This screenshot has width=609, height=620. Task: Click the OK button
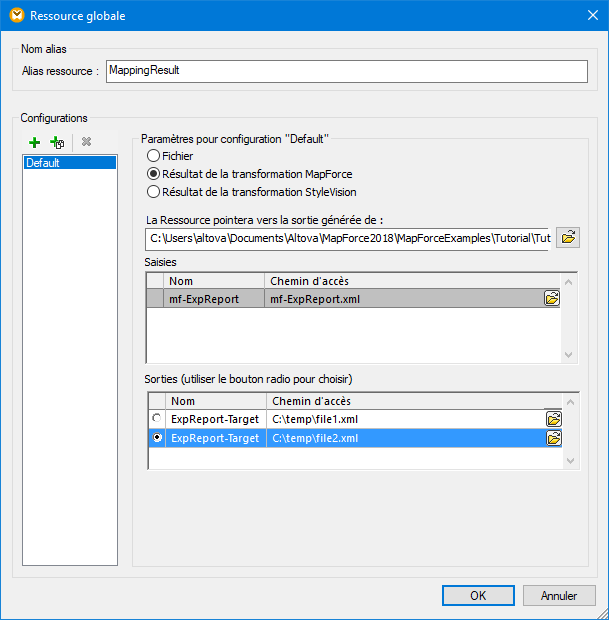tap(478, 595)
